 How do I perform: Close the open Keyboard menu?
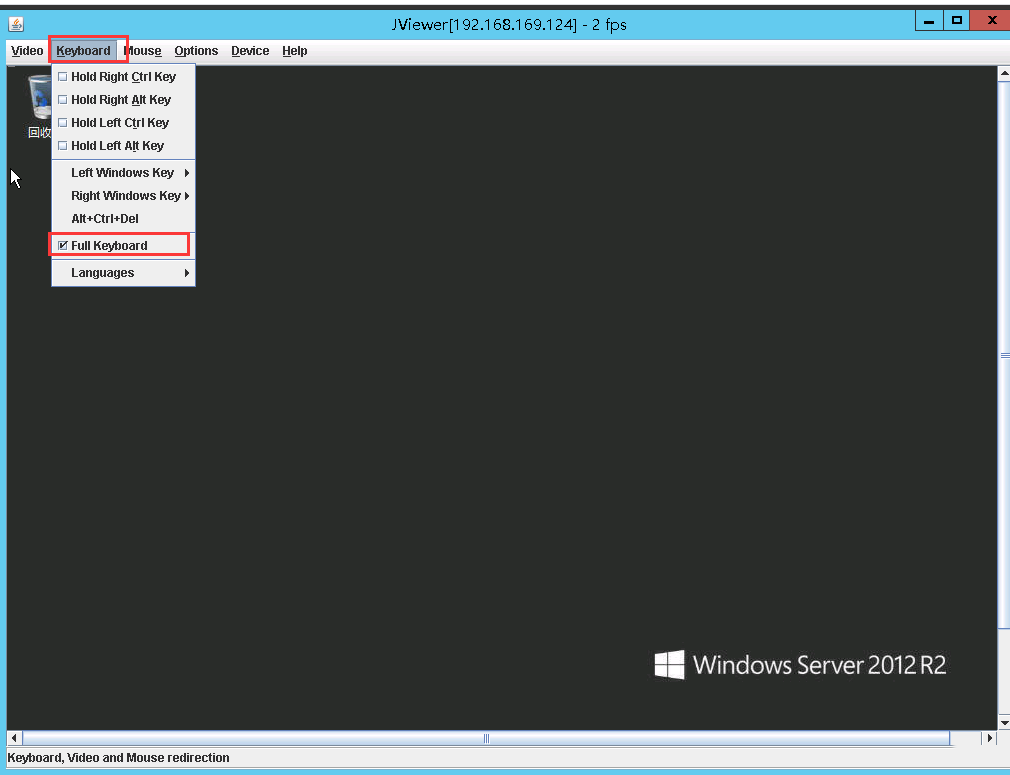(83, 51)
